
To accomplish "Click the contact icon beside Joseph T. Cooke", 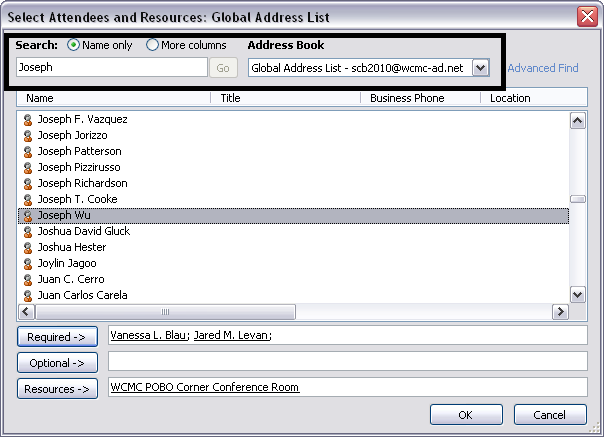I will tap(28, 199).
